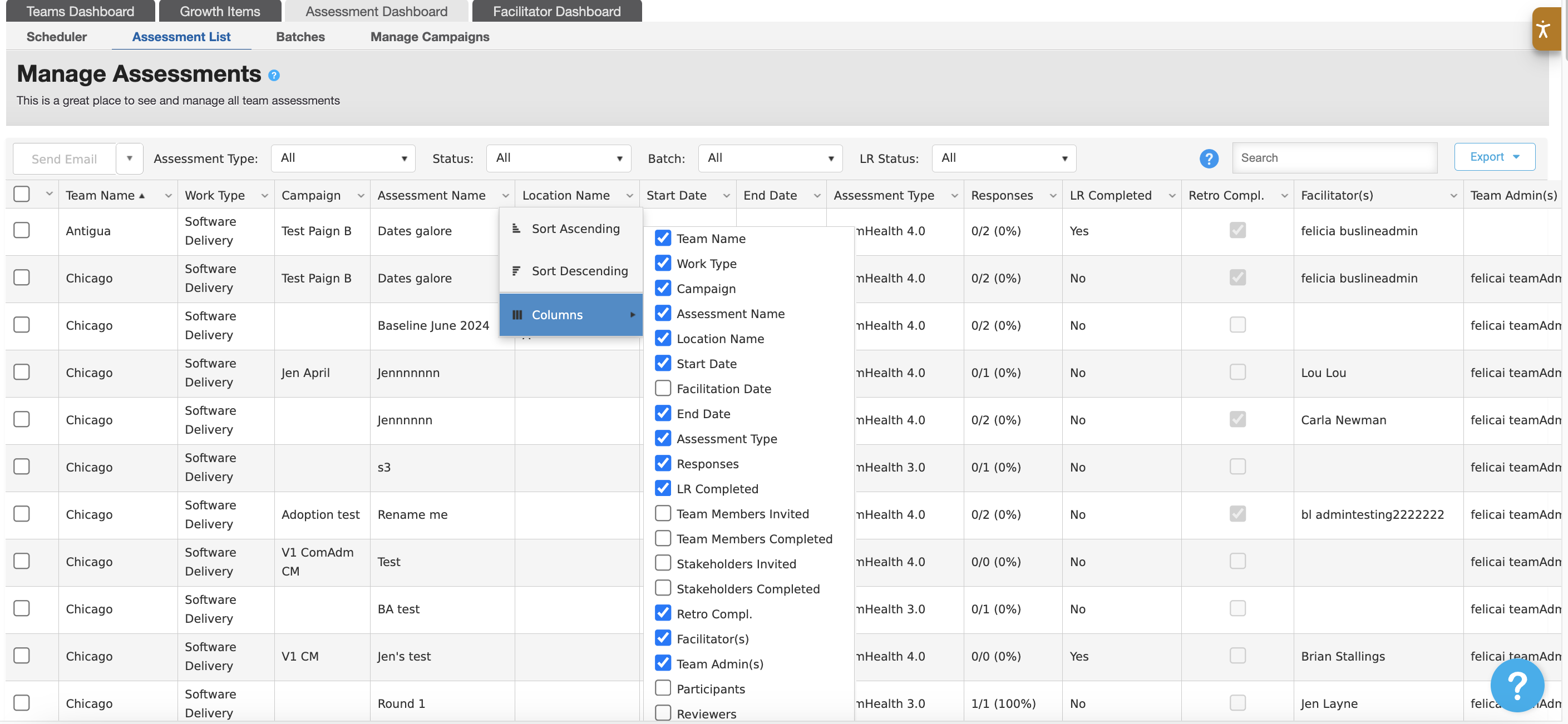Enable Participants column checkbox
The height and width of the screenshot is (724, 1568).
tap(663, 689)
